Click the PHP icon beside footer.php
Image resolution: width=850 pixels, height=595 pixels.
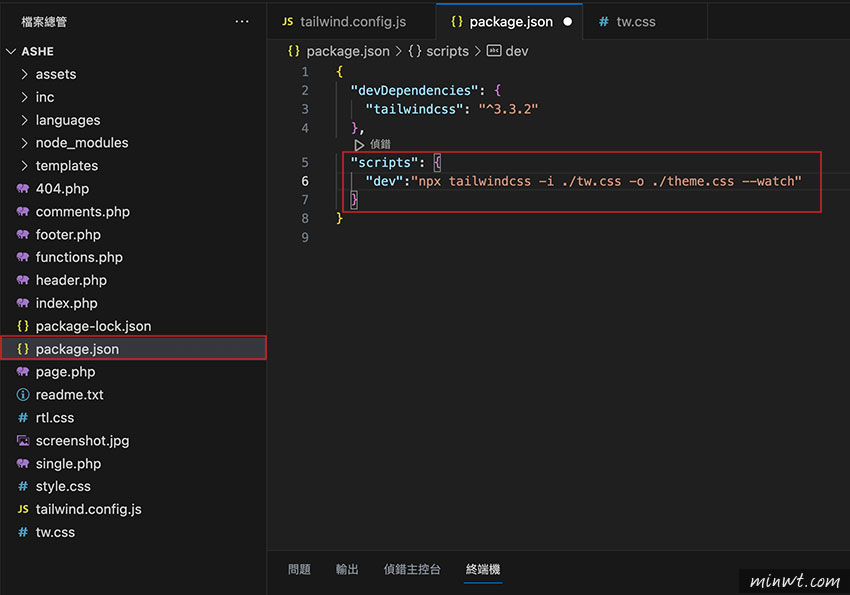point(23,235)
